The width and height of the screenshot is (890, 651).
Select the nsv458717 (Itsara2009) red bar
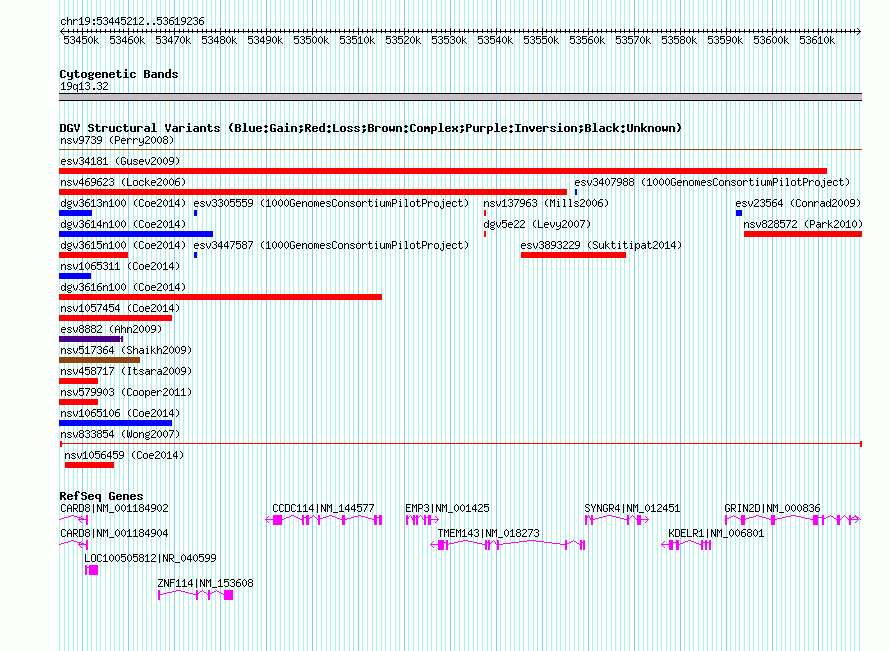point(78,381)
